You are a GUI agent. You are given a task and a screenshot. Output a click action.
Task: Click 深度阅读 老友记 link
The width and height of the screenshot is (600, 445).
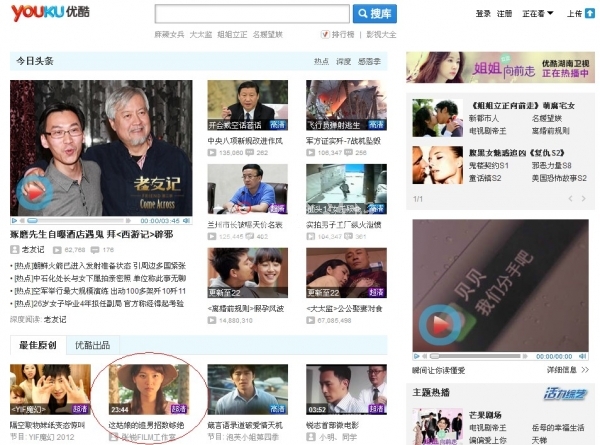(x=54, y=319)
